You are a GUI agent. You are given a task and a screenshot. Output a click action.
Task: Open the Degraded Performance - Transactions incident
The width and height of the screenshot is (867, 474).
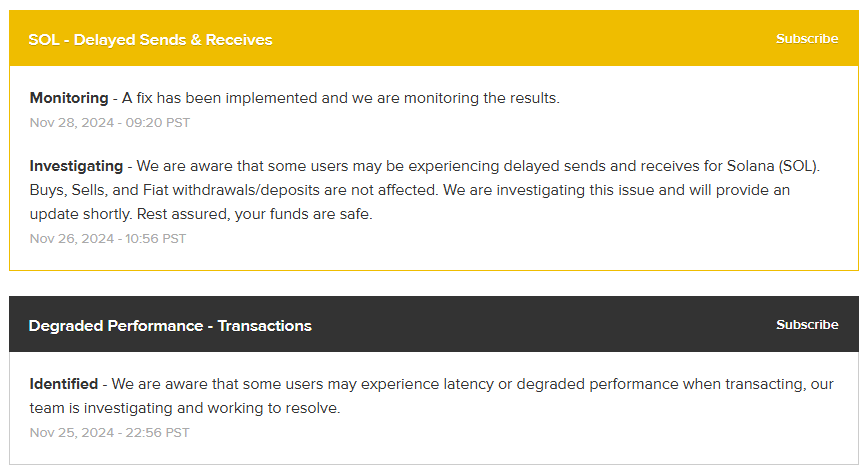pyautogui.click(x=170, y=326)
